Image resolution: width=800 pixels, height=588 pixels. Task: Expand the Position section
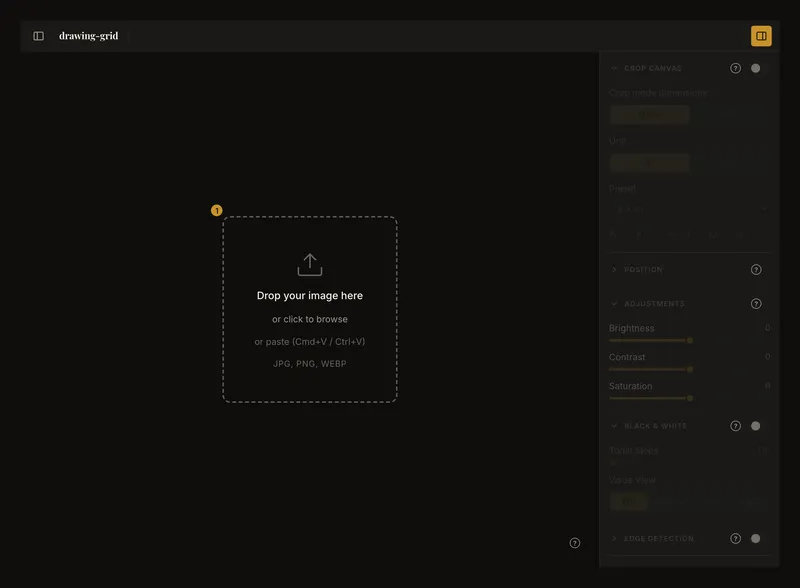614,270
